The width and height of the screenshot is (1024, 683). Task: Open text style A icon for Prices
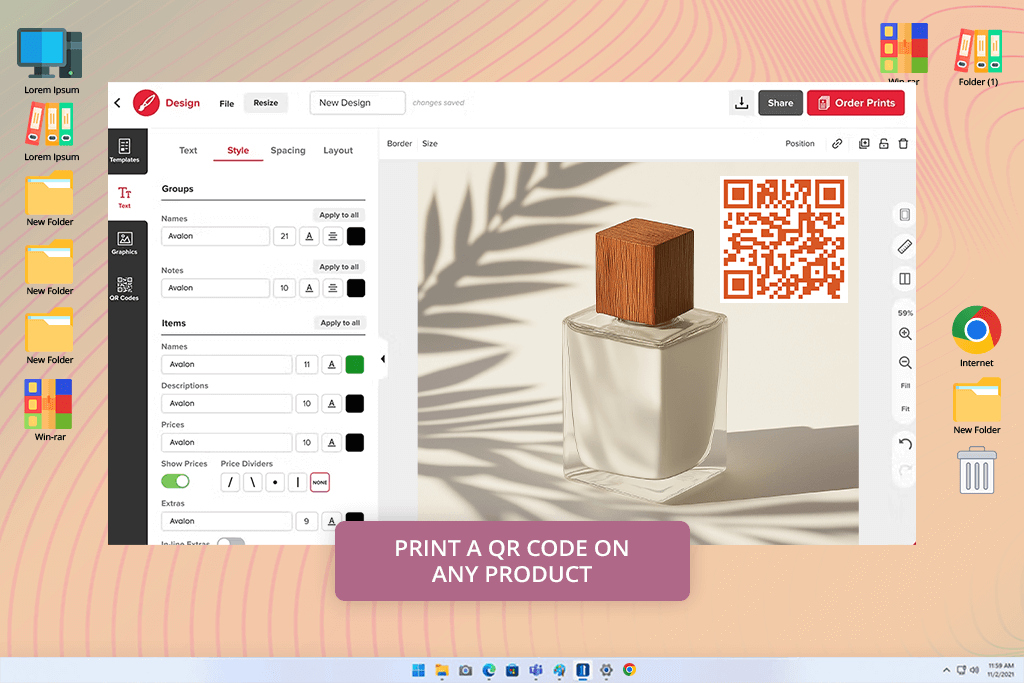(x=332, y=443)
